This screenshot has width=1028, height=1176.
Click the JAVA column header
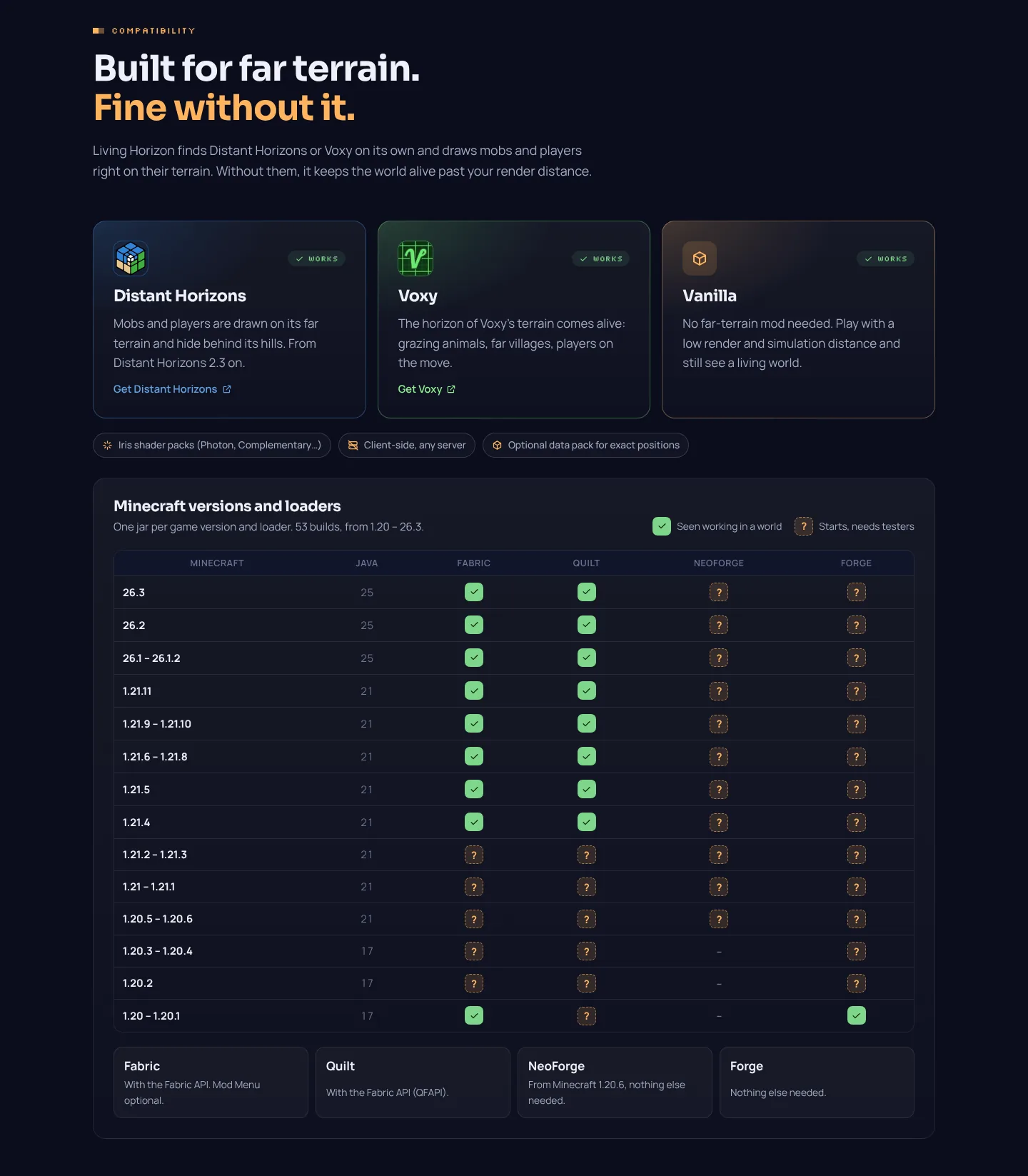pos(367,563)
